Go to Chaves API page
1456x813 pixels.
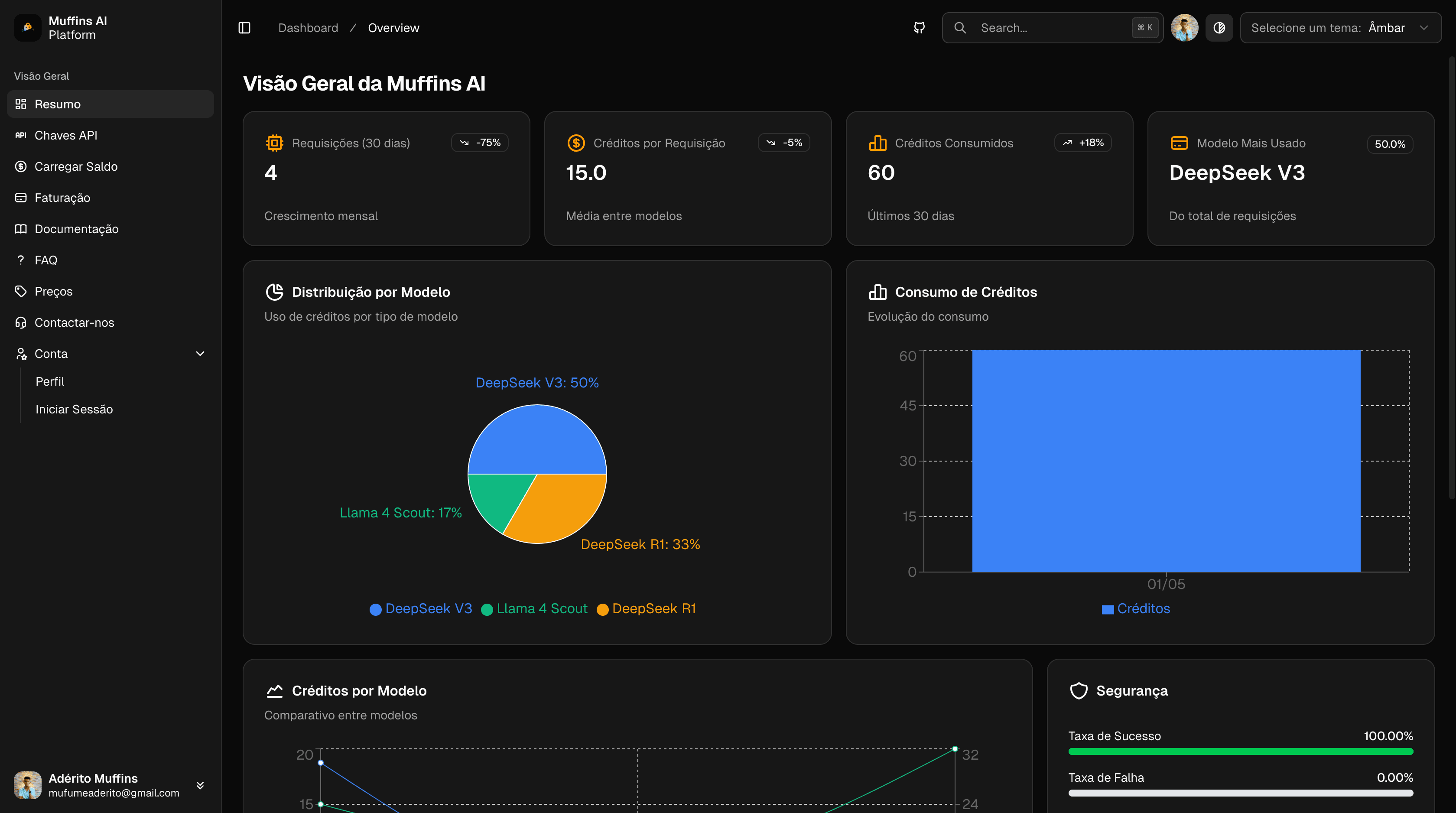pos(110,135)
